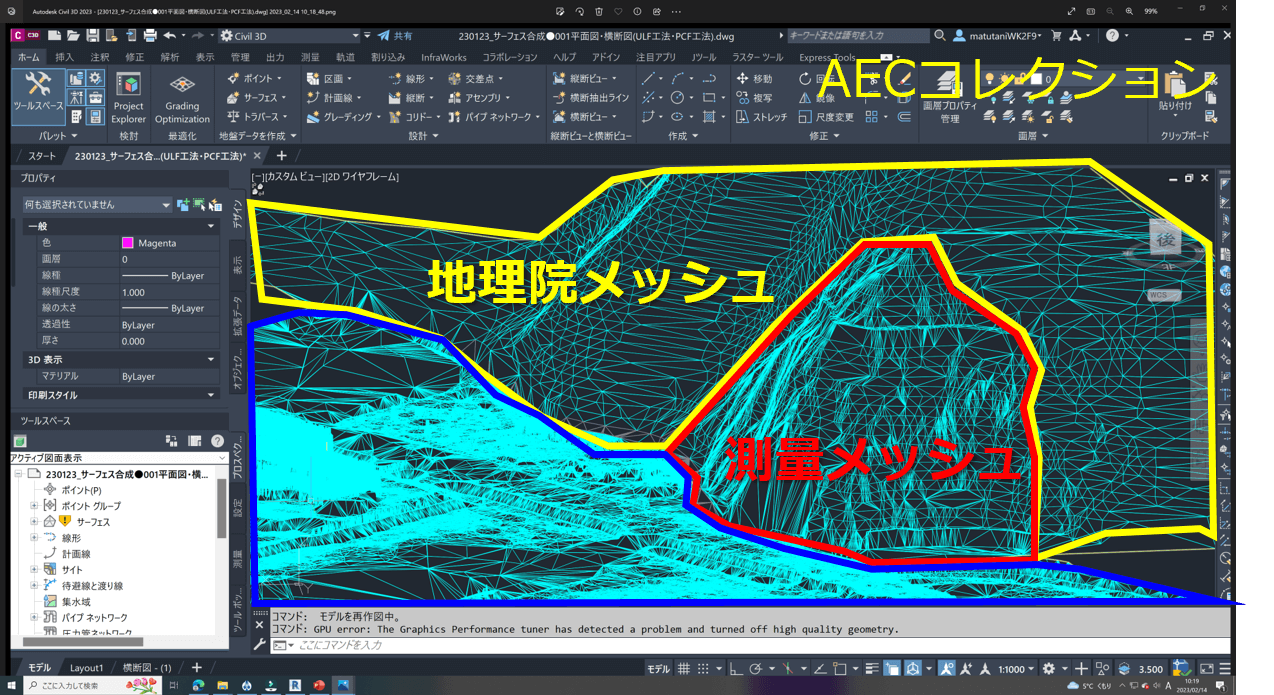This screenshot has width=1274, height=695.
Task: Click the 共有 share button
Action: pos(394,35)
